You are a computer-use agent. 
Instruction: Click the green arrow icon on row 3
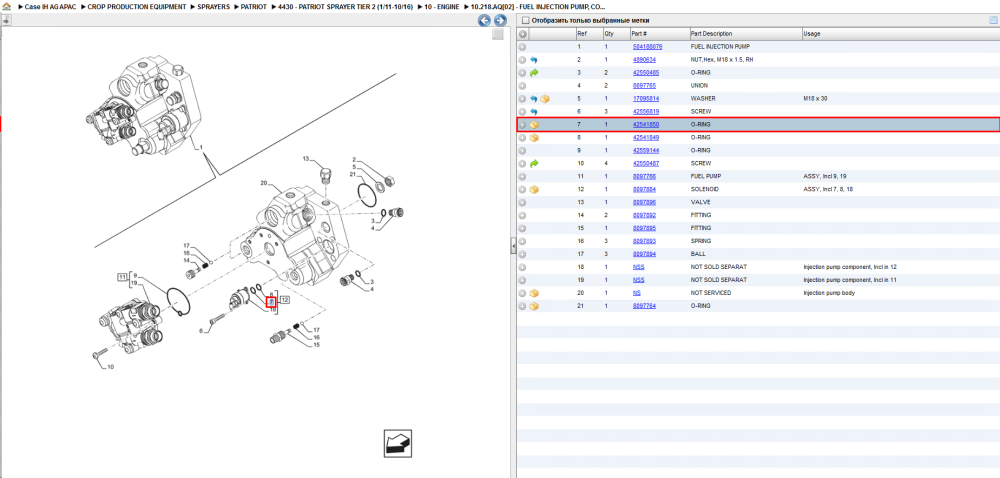(534, 73)
